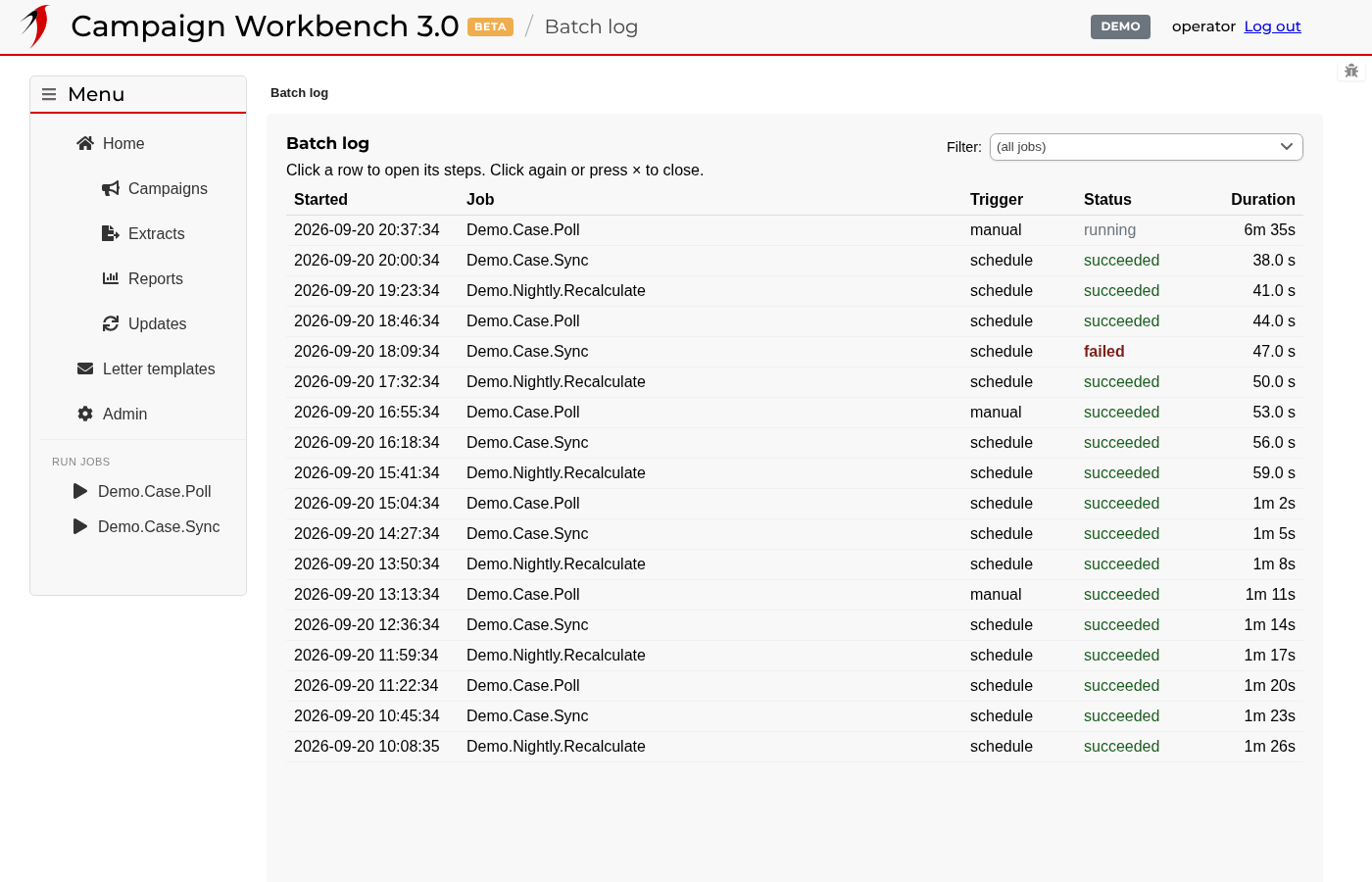Open Demo.Case.Sync row at 10:45:34
Image resolution: width=1372 pixels, height=882 pixels.
pyautogui.click(x=795, y=716)
